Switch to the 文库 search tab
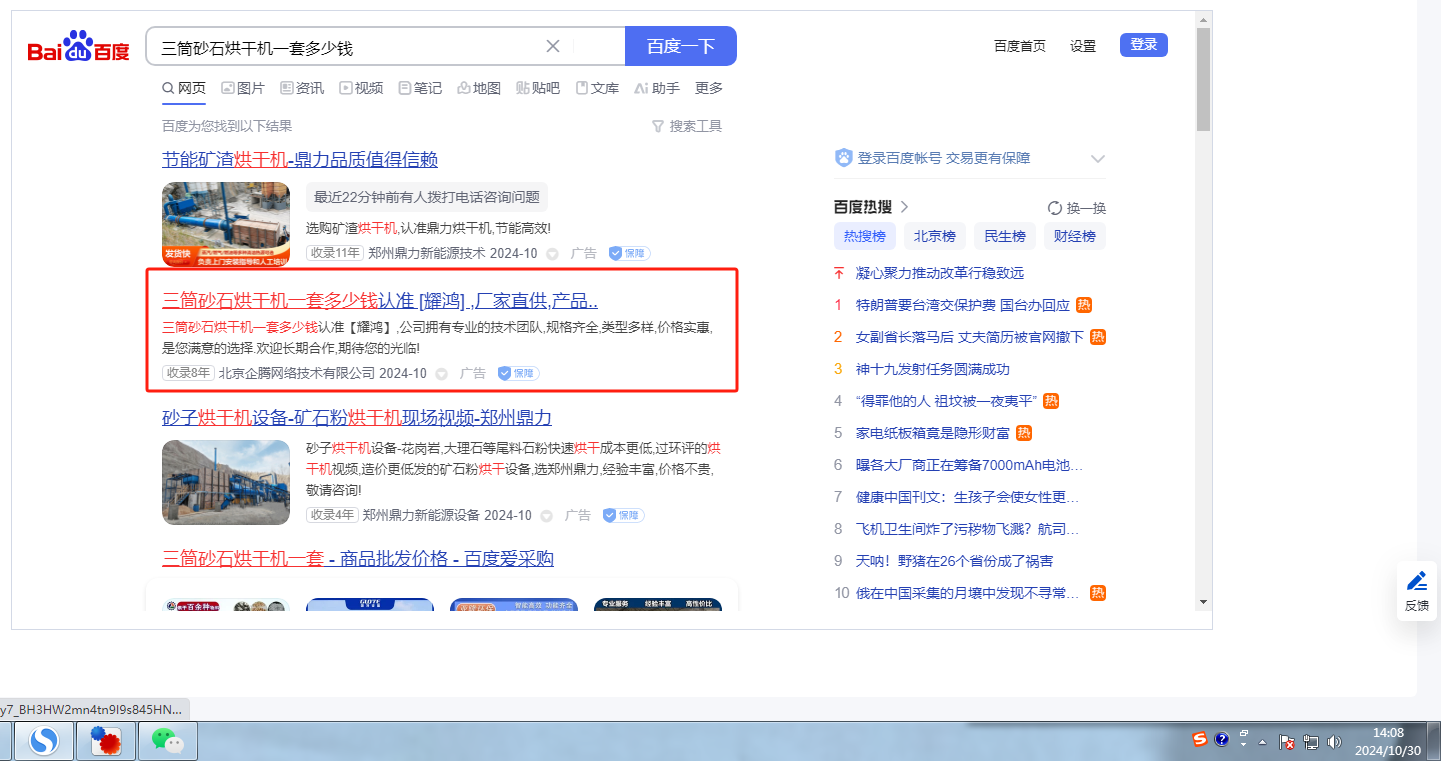This screenshot has width=1441, height=761. click(597, 88)
